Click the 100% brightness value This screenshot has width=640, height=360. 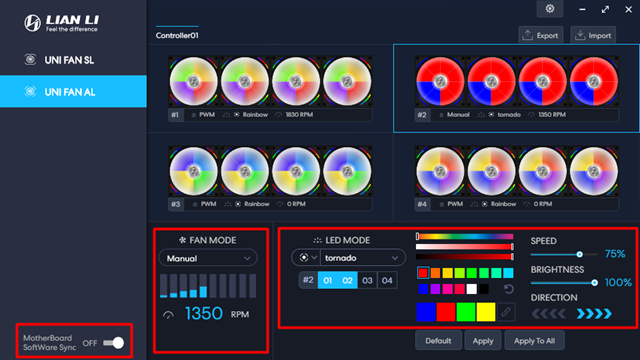(618, 282)
